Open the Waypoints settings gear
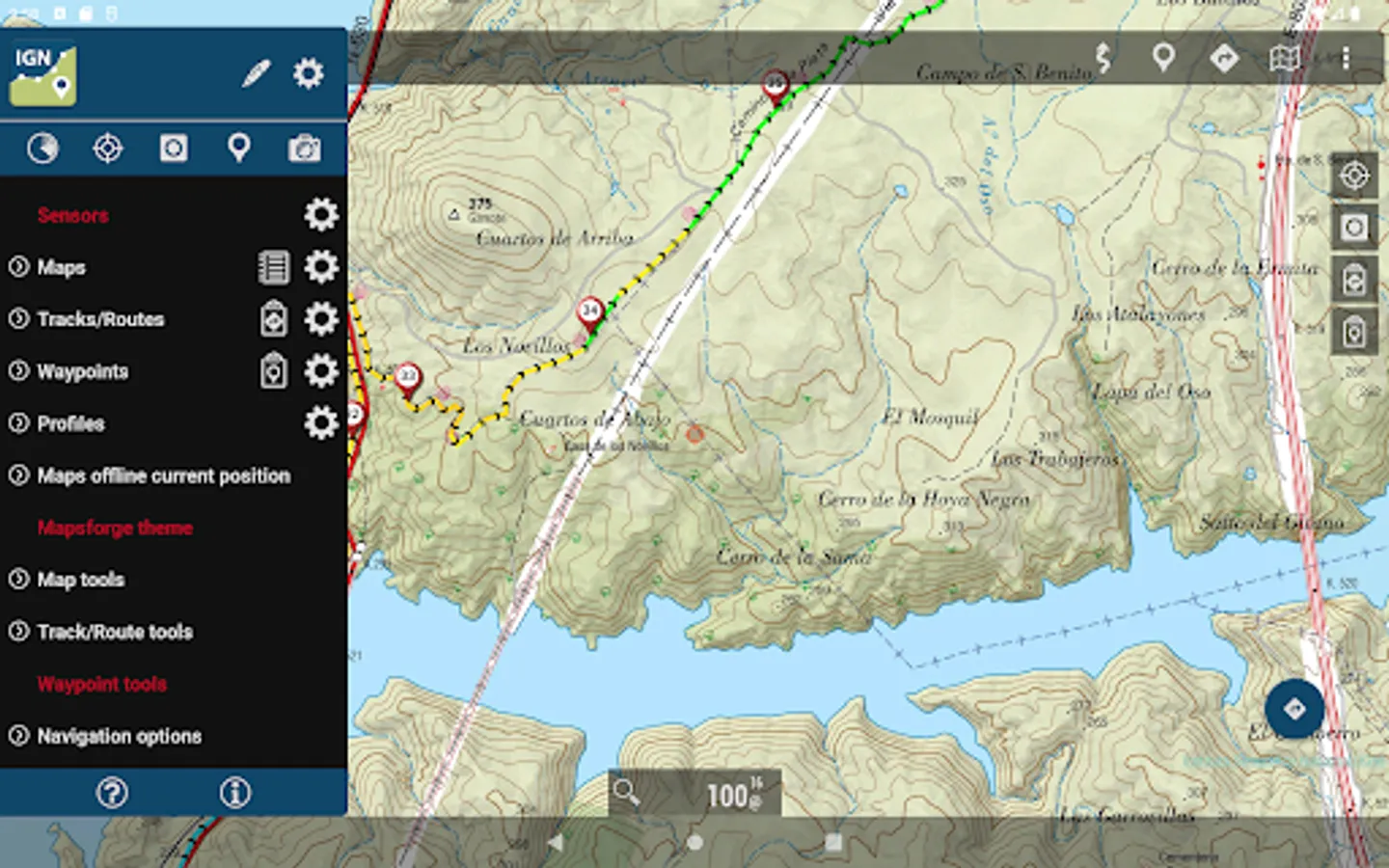Screen dimensions: 1389x868 pos(321,370)
